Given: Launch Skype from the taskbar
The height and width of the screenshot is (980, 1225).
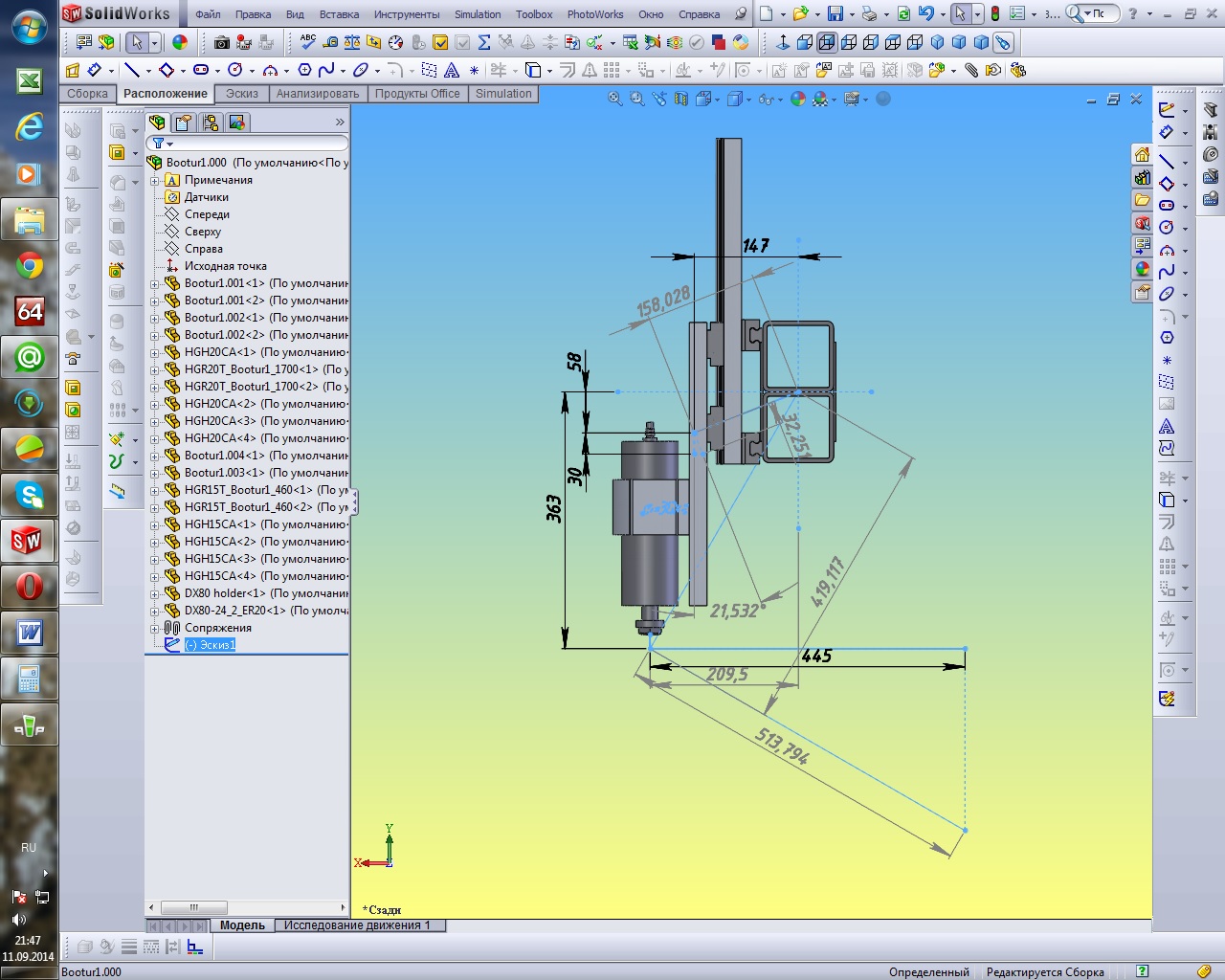Looking at the screenshot, I should (30, 496).
